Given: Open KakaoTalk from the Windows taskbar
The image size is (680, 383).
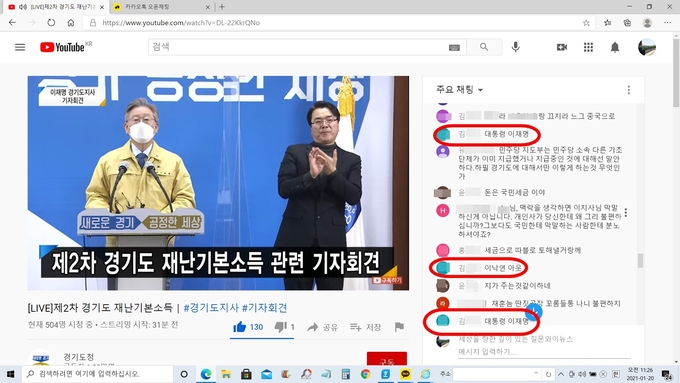Looking at the screenshot, I should point(405,374).
